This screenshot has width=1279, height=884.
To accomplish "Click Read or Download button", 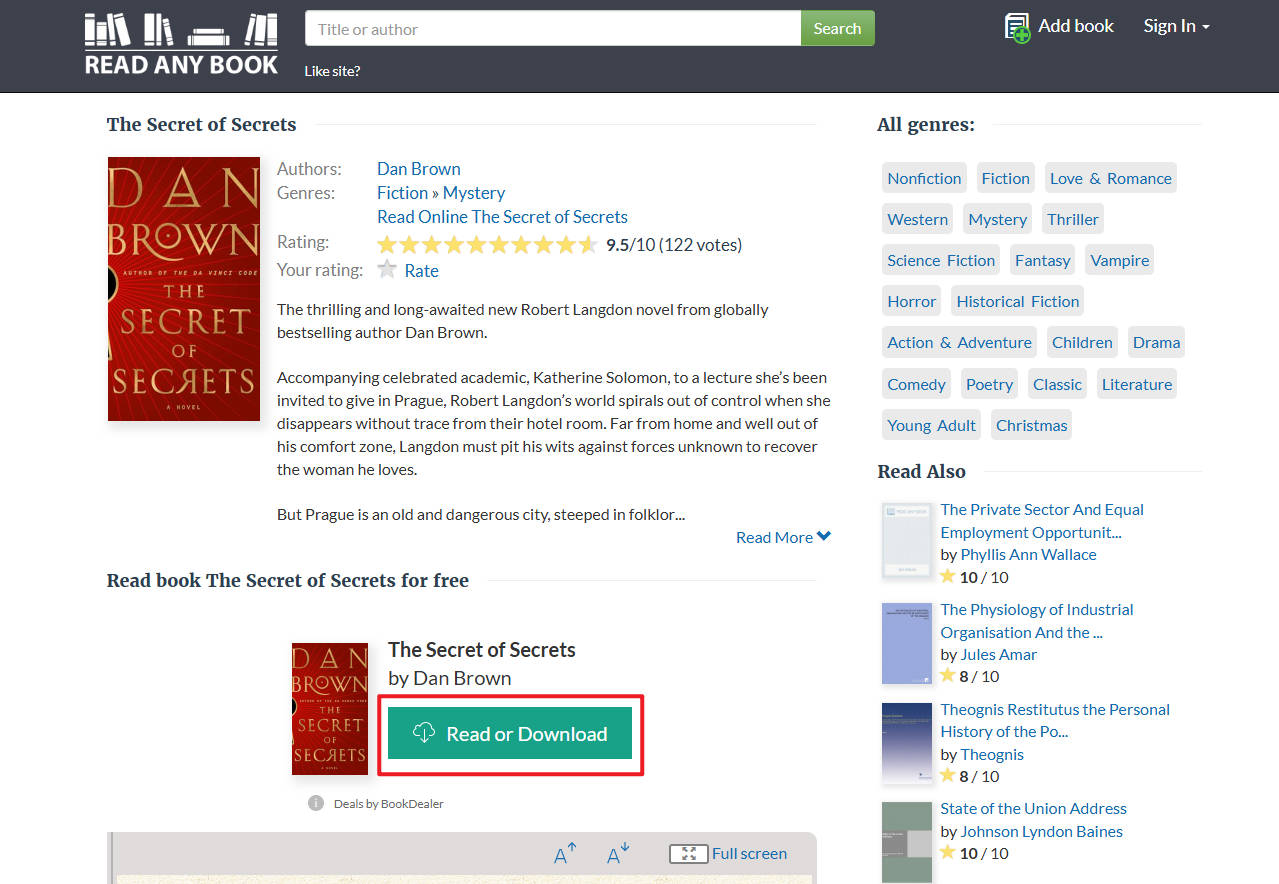I will coord(510,733).
